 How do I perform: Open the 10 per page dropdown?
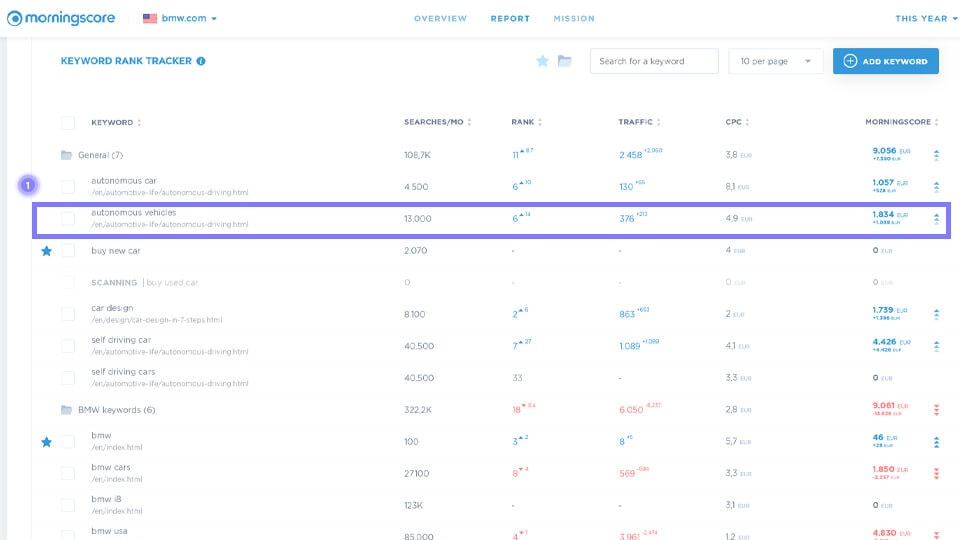tap(776, 61)
